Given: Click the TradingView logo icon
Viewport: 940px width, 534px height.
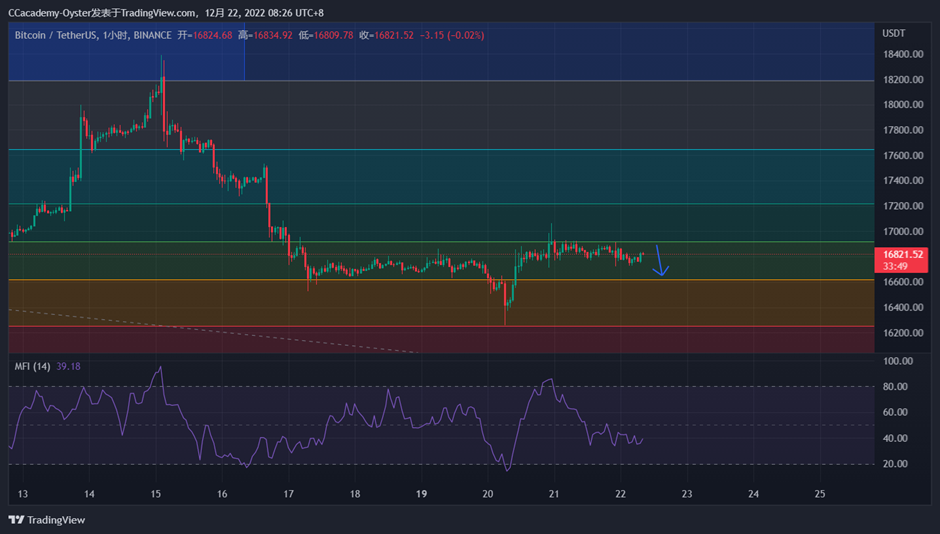Looking at the screenshot, I should pyautogui.click(x=16, y=520).
